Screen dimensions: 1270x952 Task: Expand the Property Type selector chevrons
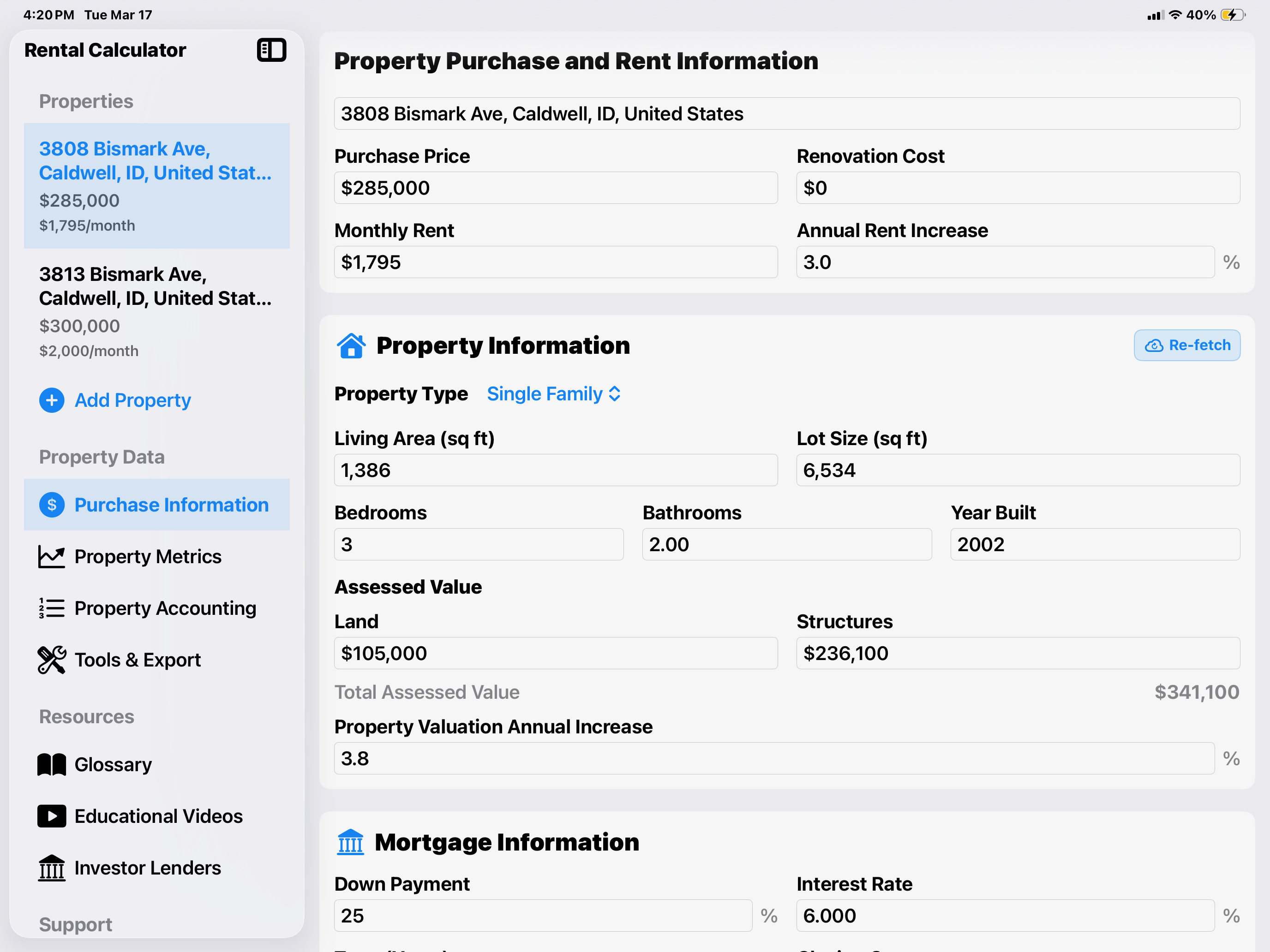pos(615,393)
